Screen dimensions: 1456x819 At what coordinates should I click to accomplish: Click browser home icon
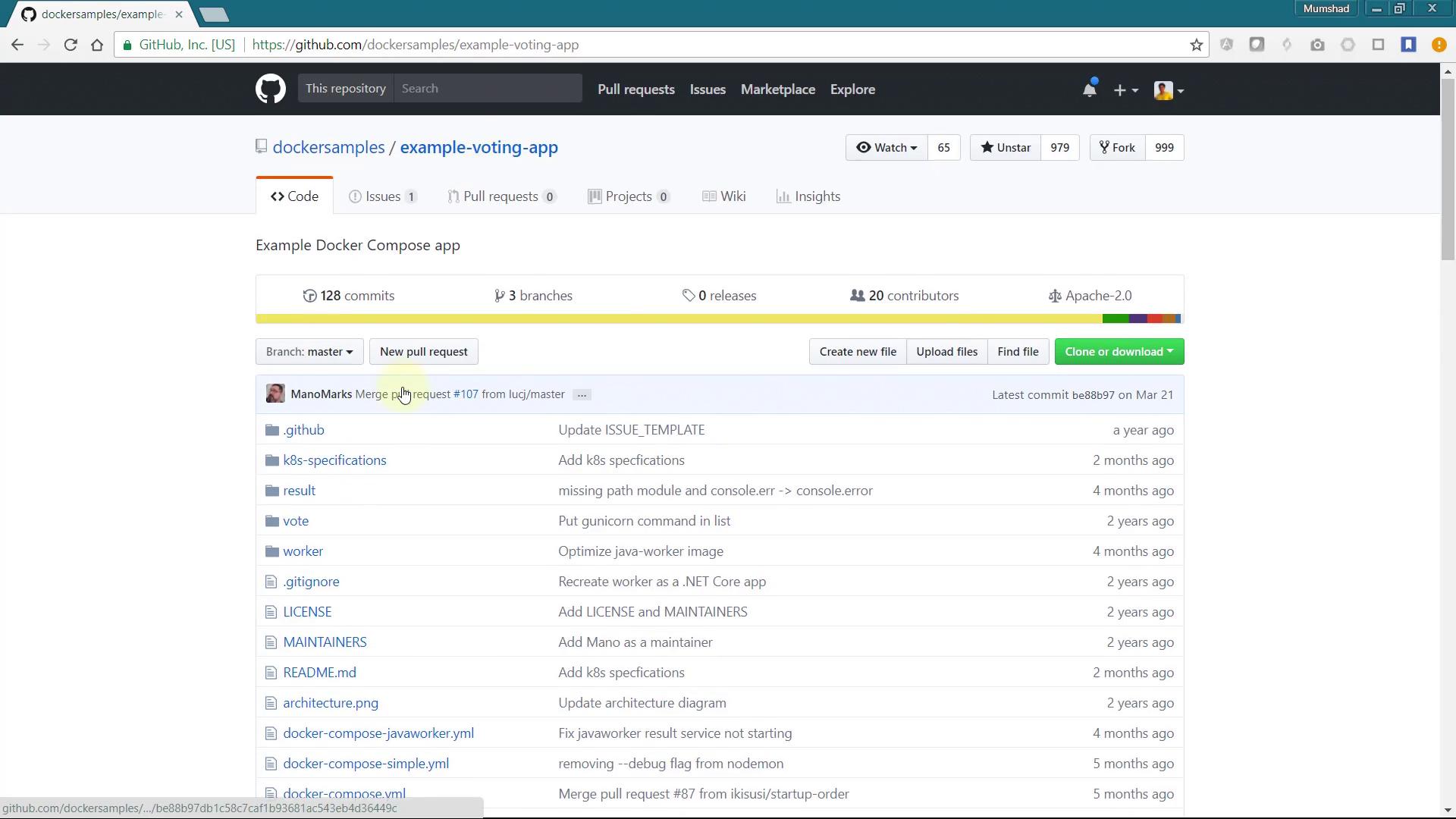tap(97, 45)
